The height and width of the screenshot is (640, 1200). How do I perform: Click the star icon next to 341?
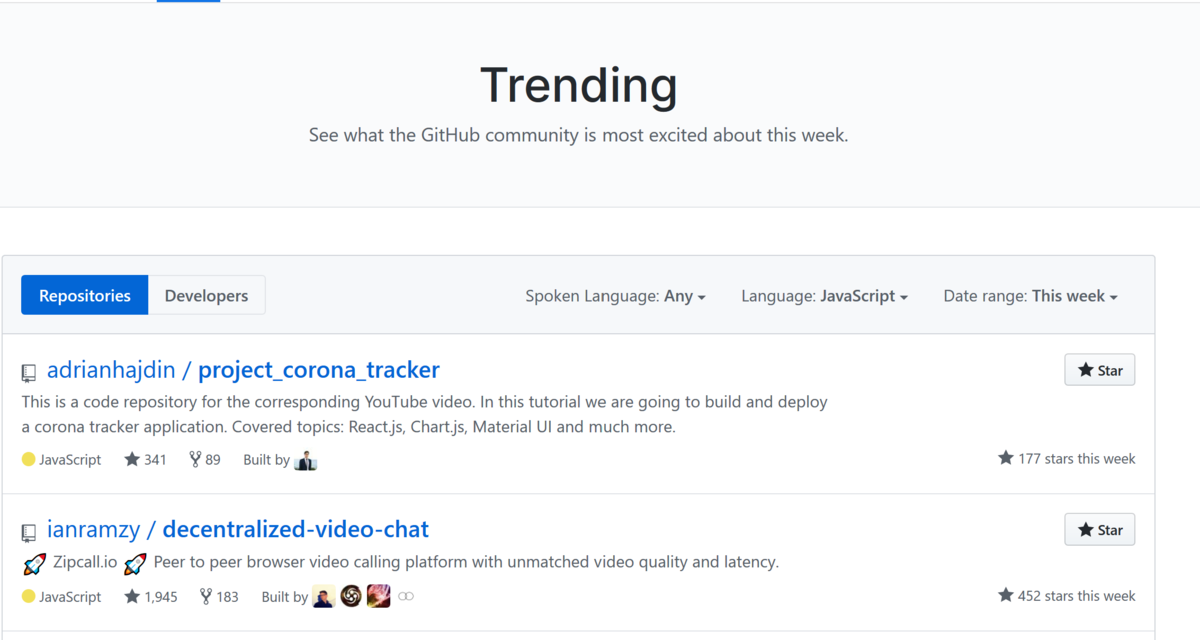pyautogui.click(x=131, y=459)
